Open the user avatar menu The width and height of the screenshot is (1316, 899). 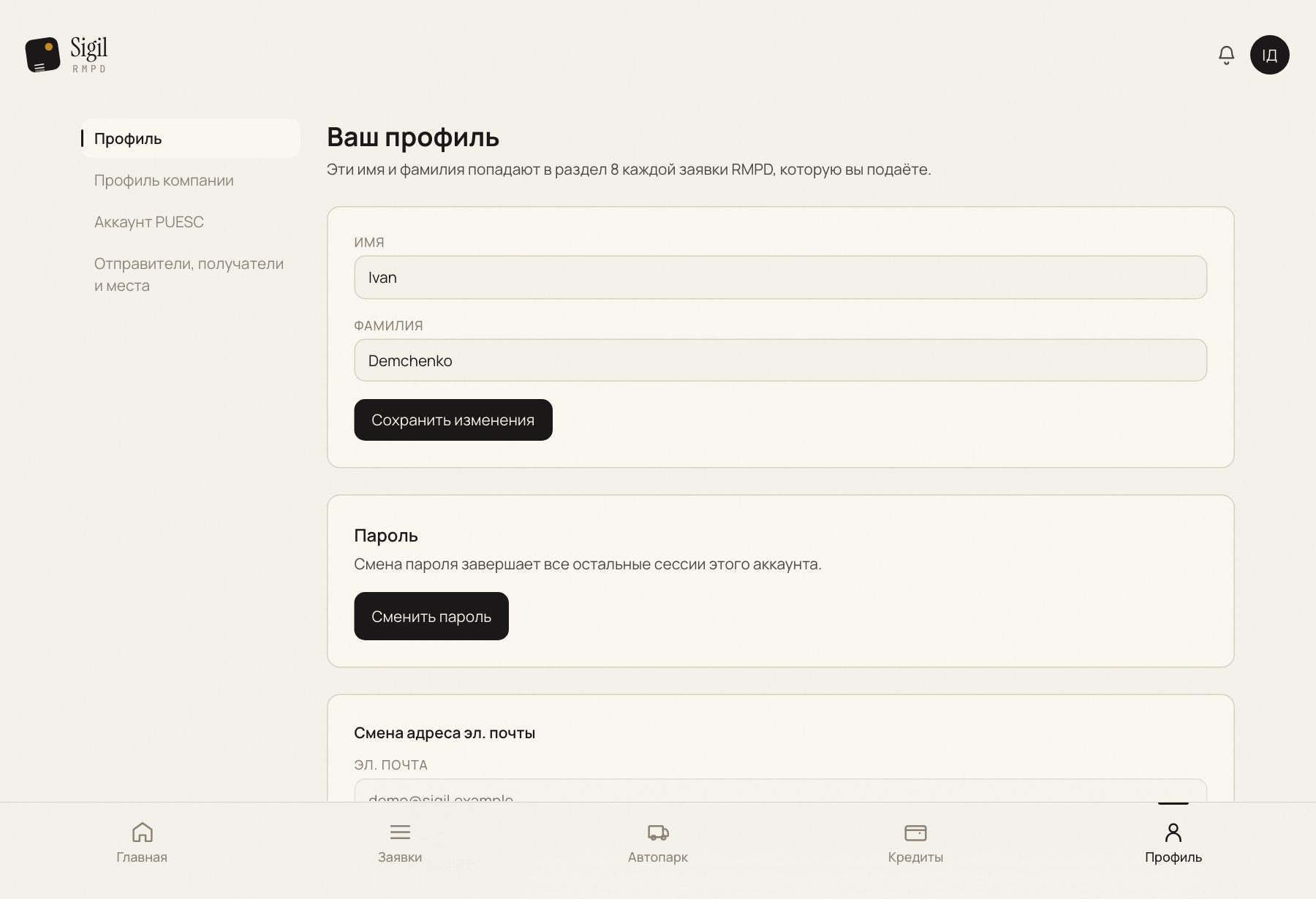click(x=1269, y=55)
